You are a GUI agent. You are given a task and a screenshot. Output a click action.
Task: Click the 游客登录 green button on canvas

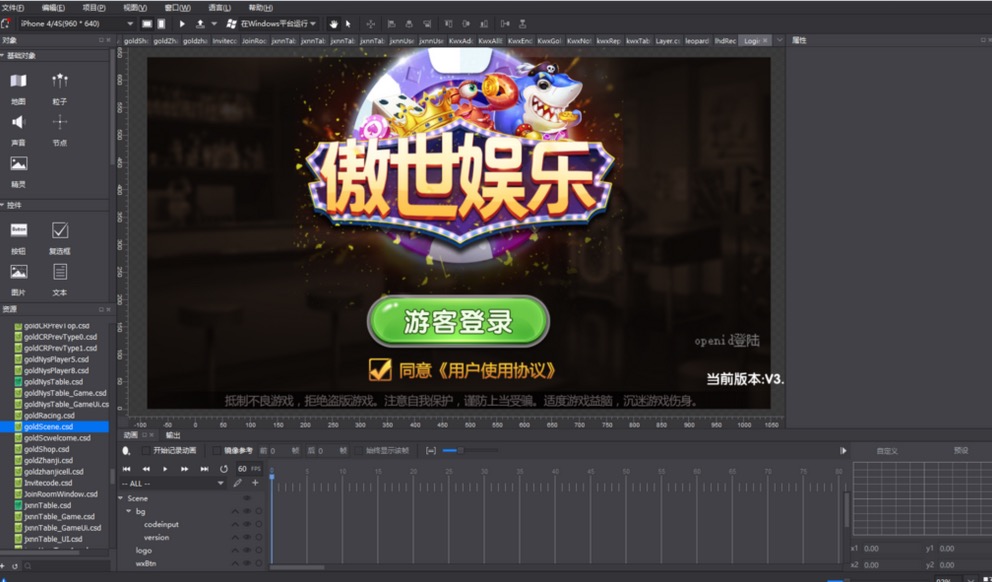(458, 322)
